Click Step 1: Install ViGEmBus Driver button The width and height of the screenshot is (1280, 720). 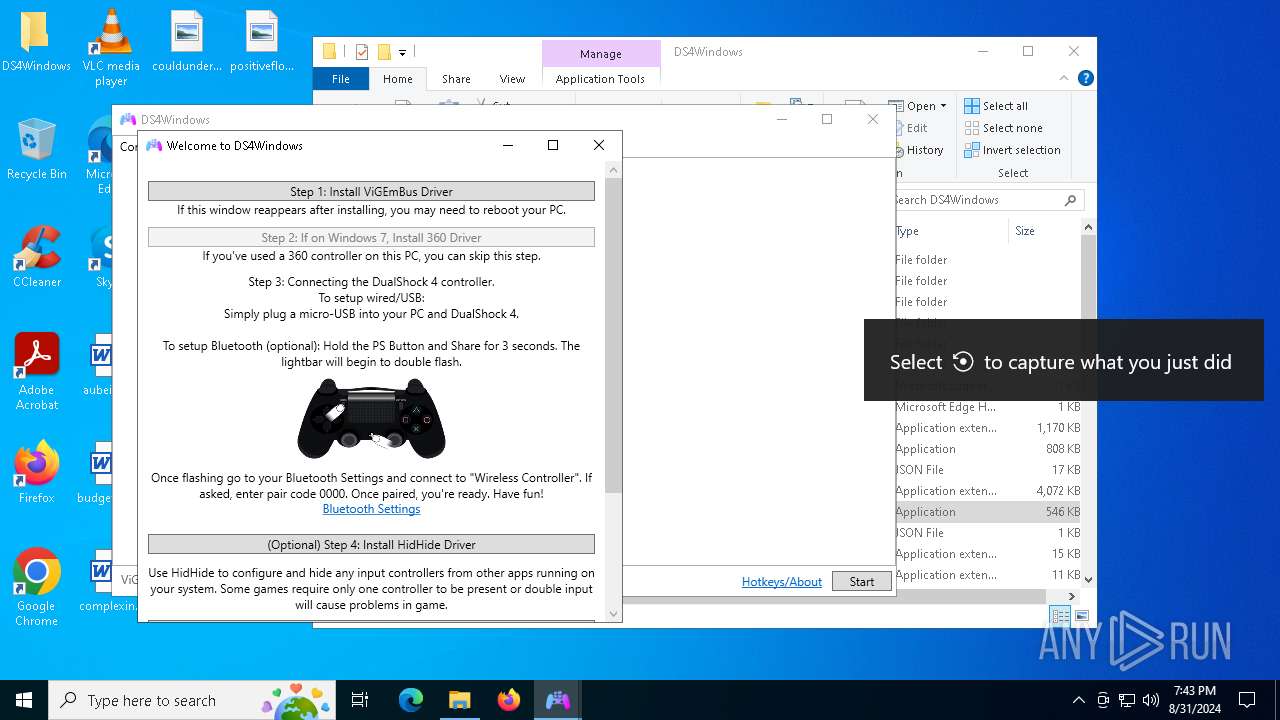(371, 191)
